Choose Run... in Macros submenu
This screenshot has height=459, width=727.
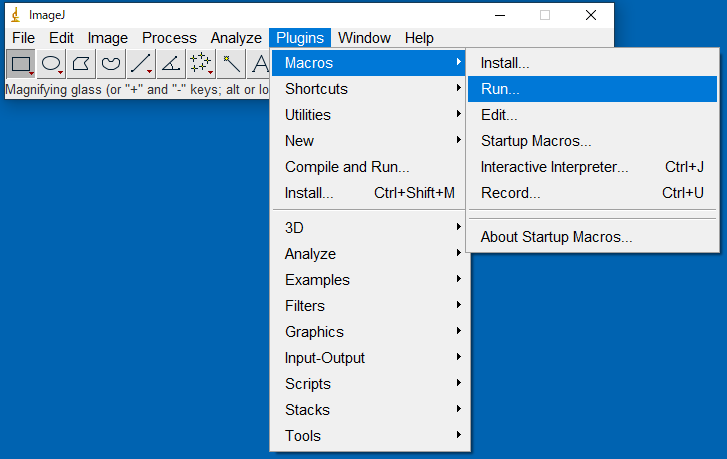(x=593, y=89)
